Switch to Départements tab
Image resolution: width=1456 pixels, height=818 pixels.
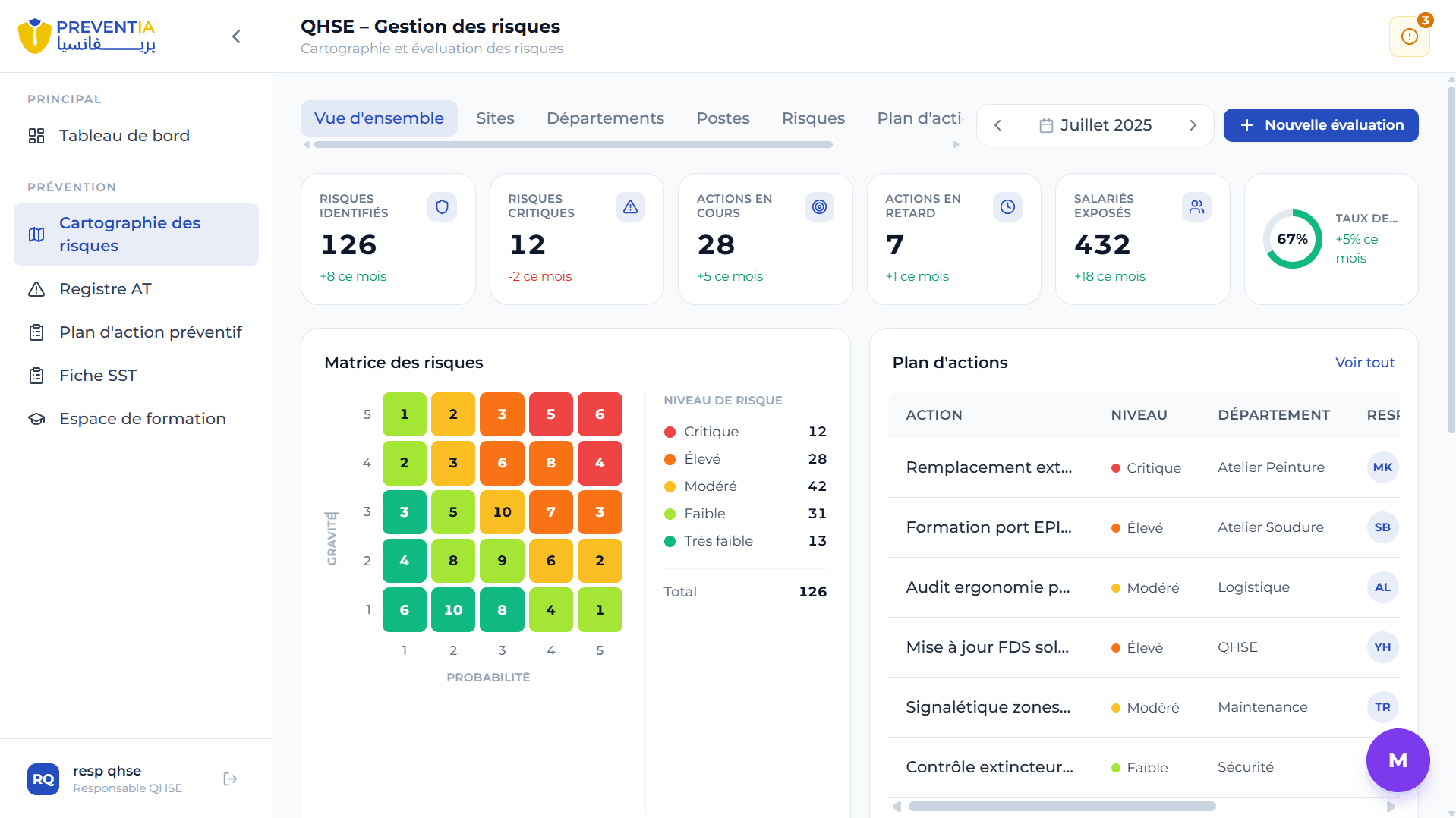(605, 118)
